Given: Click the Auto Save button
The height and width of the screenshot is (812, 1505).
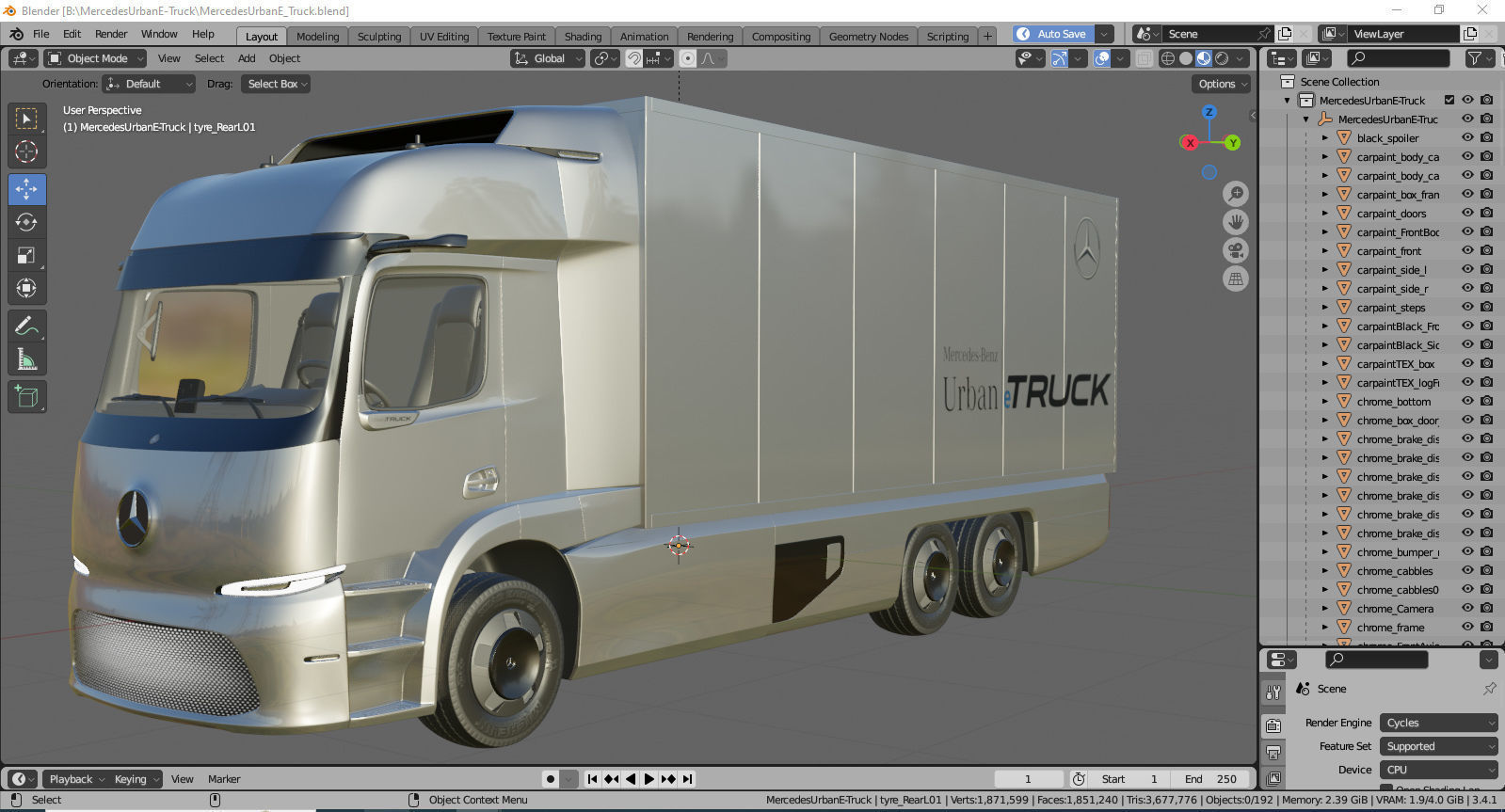Looking at the screenshot, I should click(x=1054, y=34).
